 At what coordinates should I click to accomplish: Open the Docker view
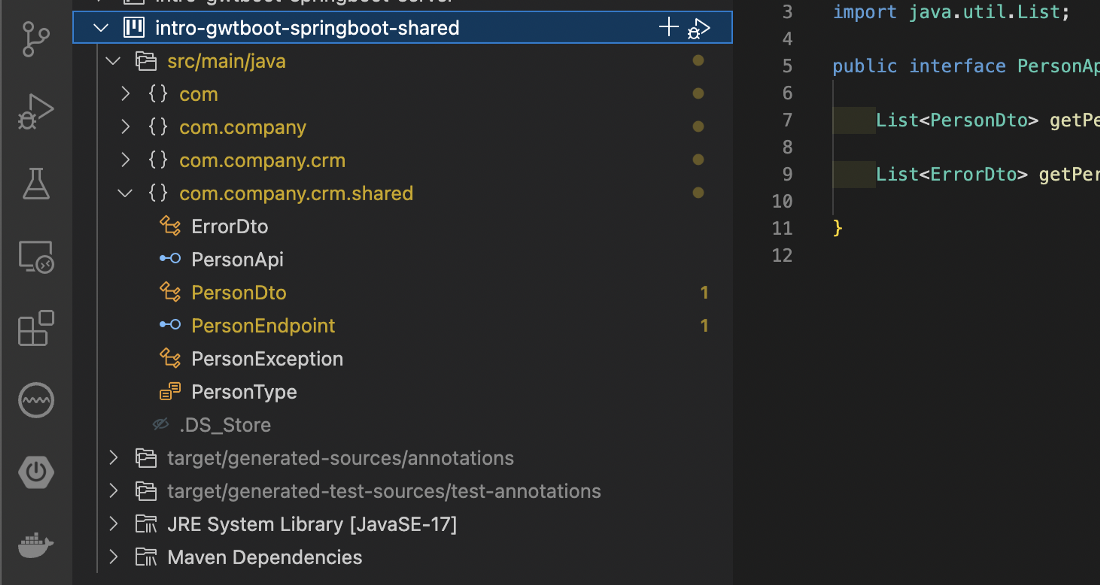click(x=36, y=545)
